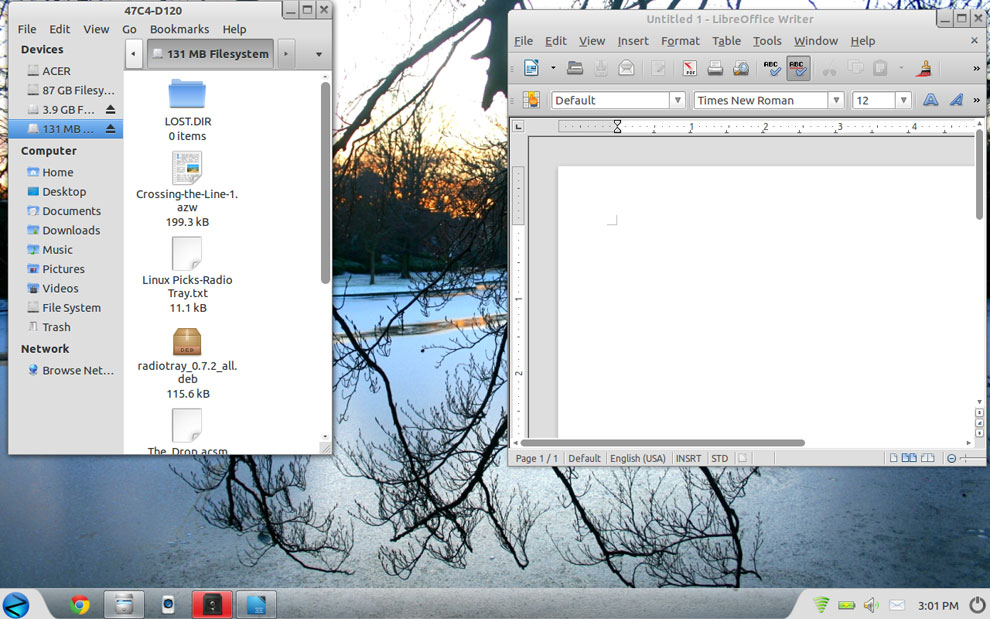Open paragraph style Default dropdown arrow
Screen dimensions: 990x619
677,100
